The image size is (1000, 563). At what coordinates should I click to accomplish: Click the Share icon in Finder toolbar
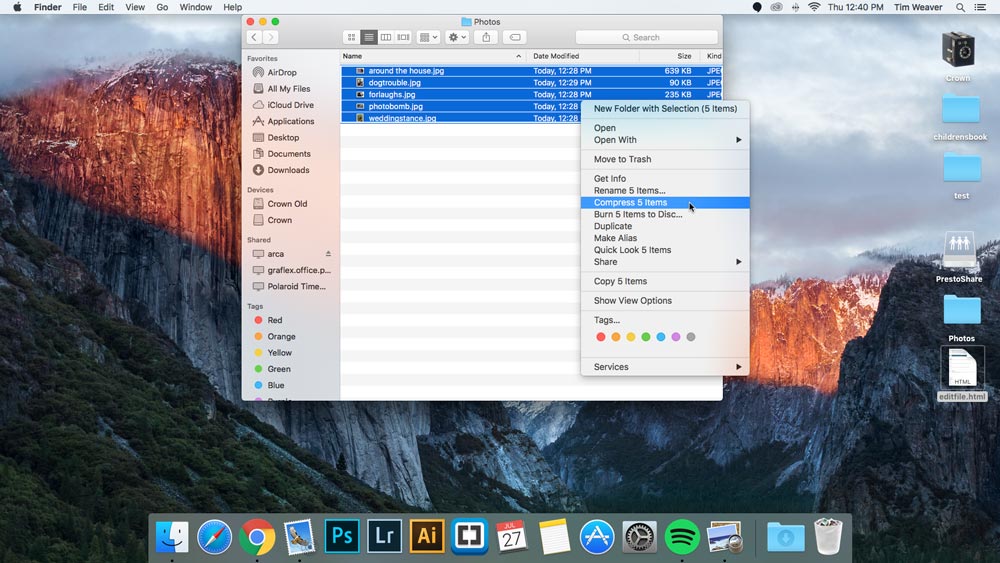pos(486,37)
